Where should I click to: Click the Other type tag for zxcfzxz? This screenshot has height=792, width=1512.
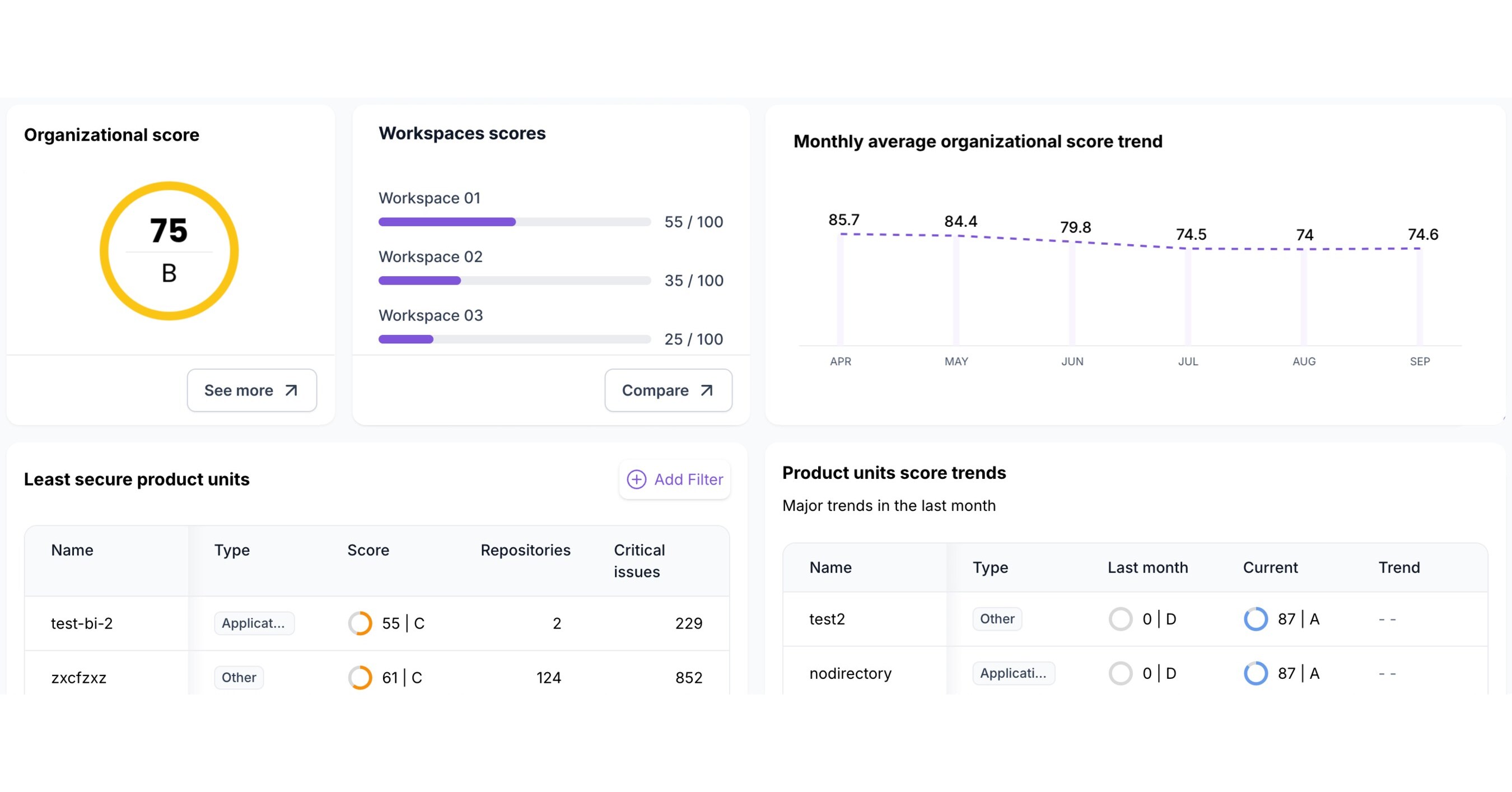tap(239, 678)
